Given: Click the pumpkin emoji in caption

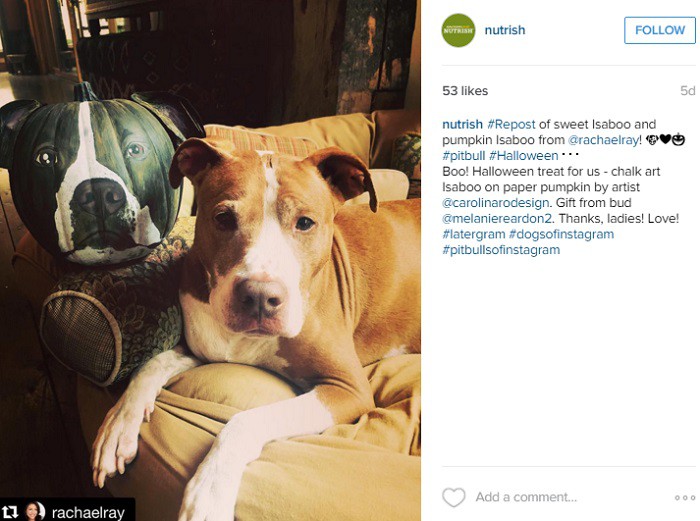Looking at the screenshot, I should pyautogui.click(x=679, y=140).
